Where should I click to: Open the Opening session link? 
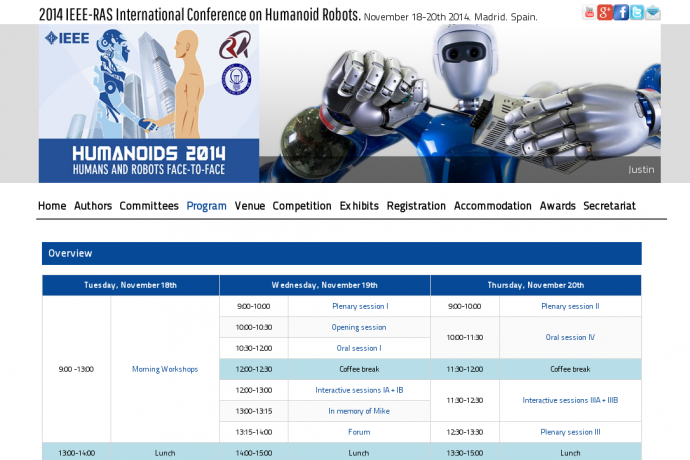[359, 328]
